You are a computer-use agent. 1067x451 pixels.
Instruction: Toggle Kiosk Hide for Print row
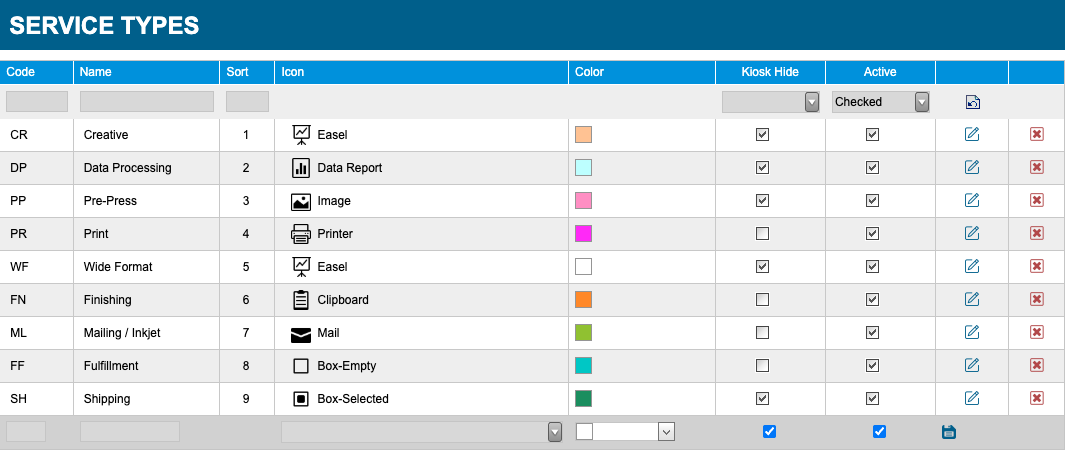(762, 234)
